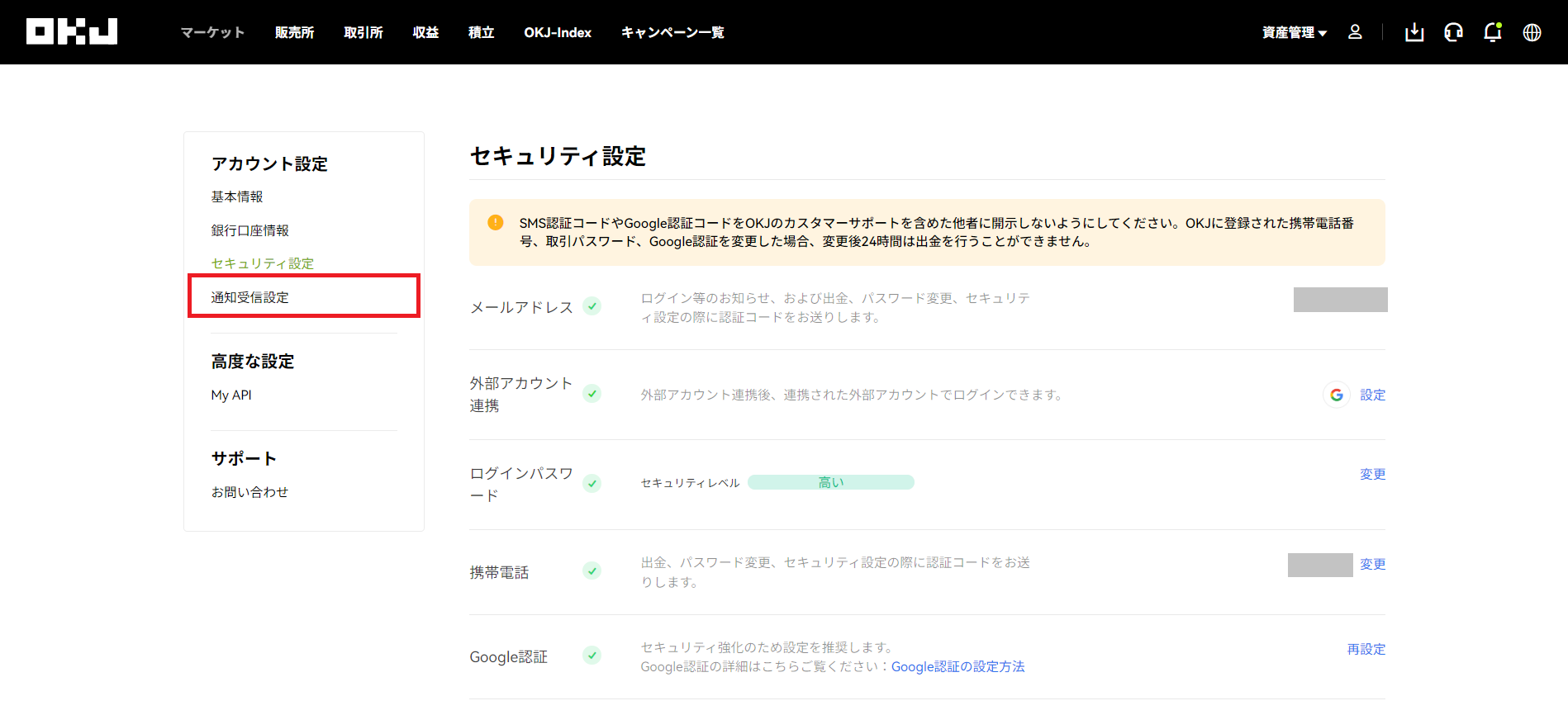Click 再設定 for Google認証
This screenshot has height=715, width=1568.
click(x=1366, y=649)
